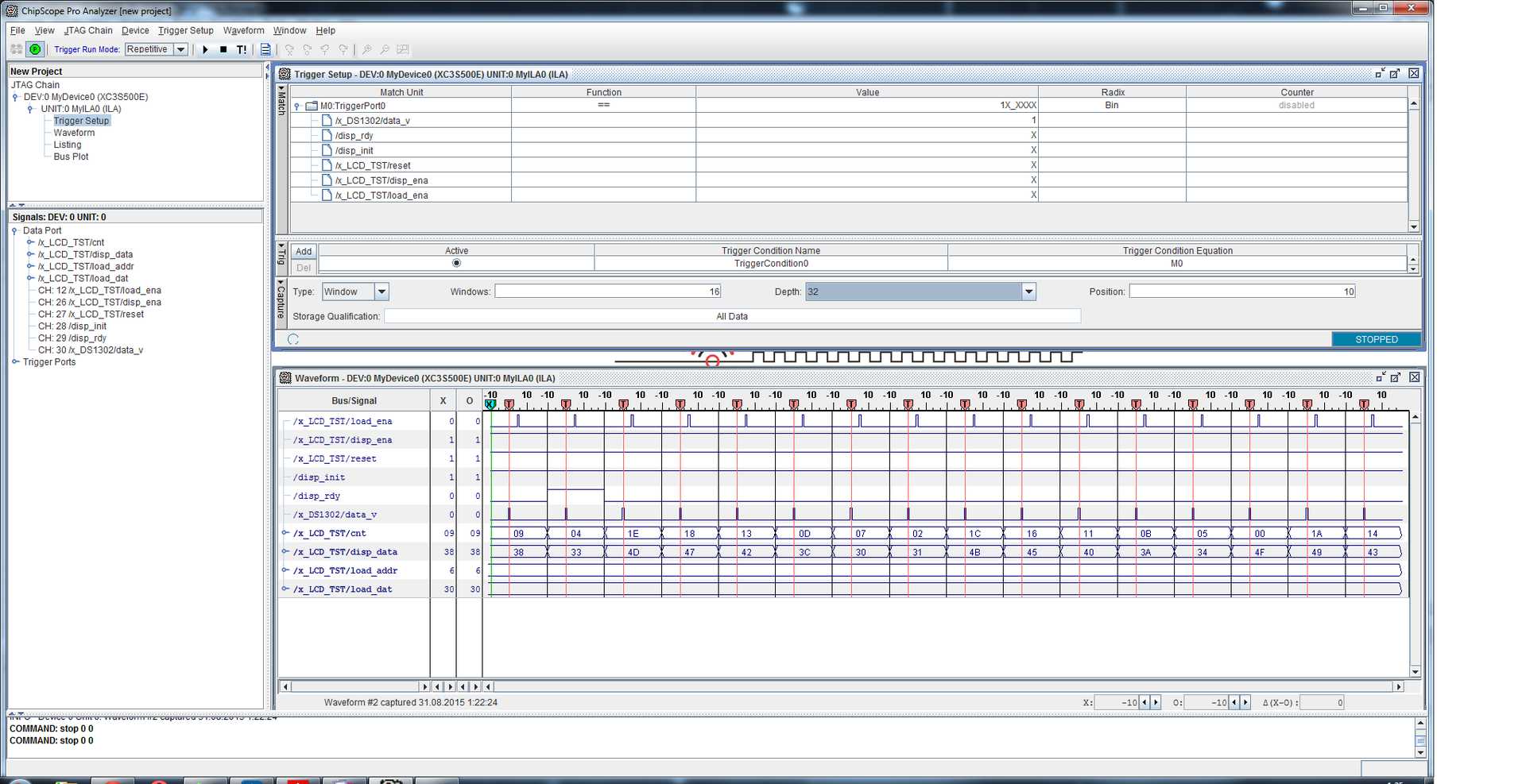This screenshot has width=1526, height=784.
Task: Open the capture Type Window dropdown
Action: coord(381,292)
